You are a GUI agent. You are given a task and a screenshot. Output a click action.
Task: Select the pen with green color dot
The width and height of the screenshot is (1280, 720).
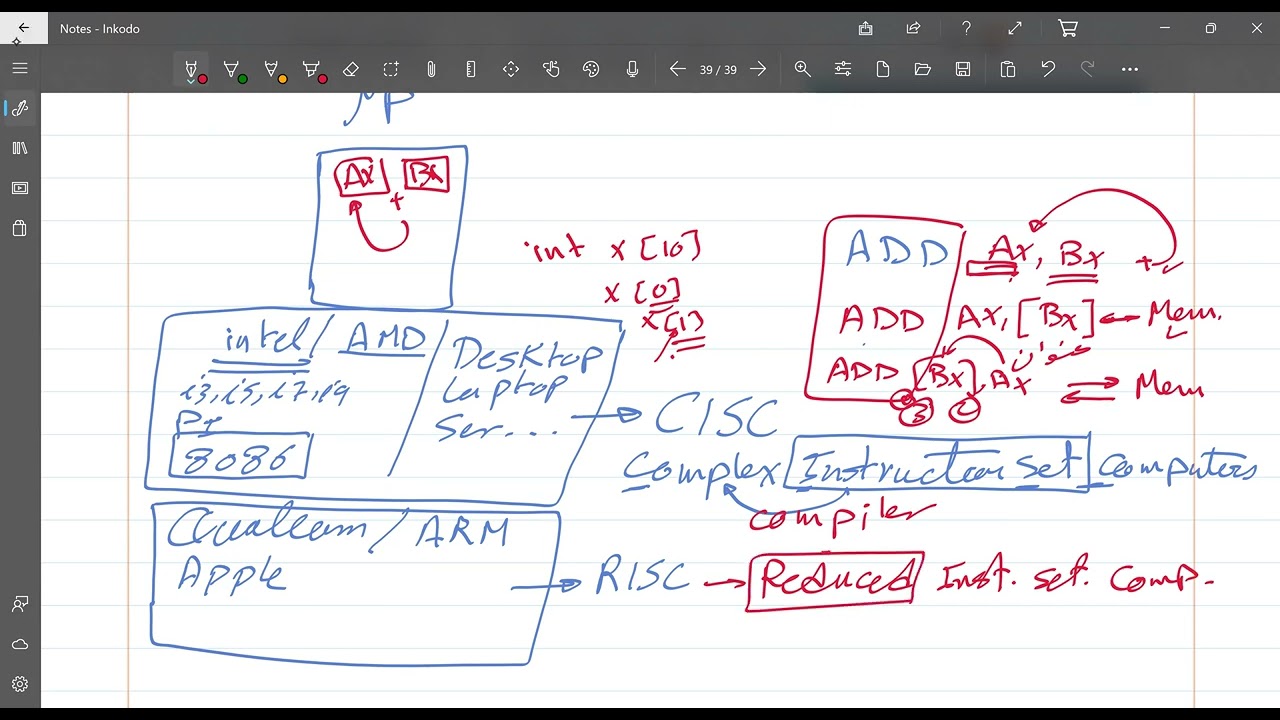(x=231, y=69)
